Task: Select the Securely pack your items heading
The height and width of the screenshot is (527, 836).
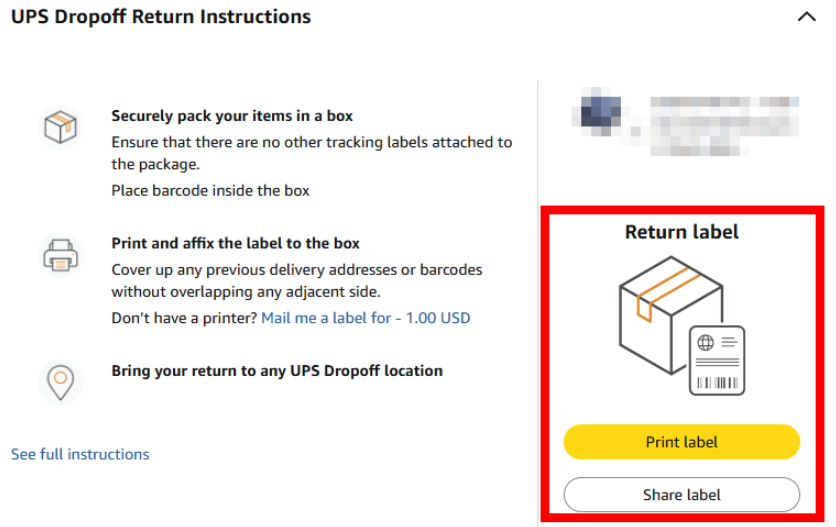Action: [232, 116]
